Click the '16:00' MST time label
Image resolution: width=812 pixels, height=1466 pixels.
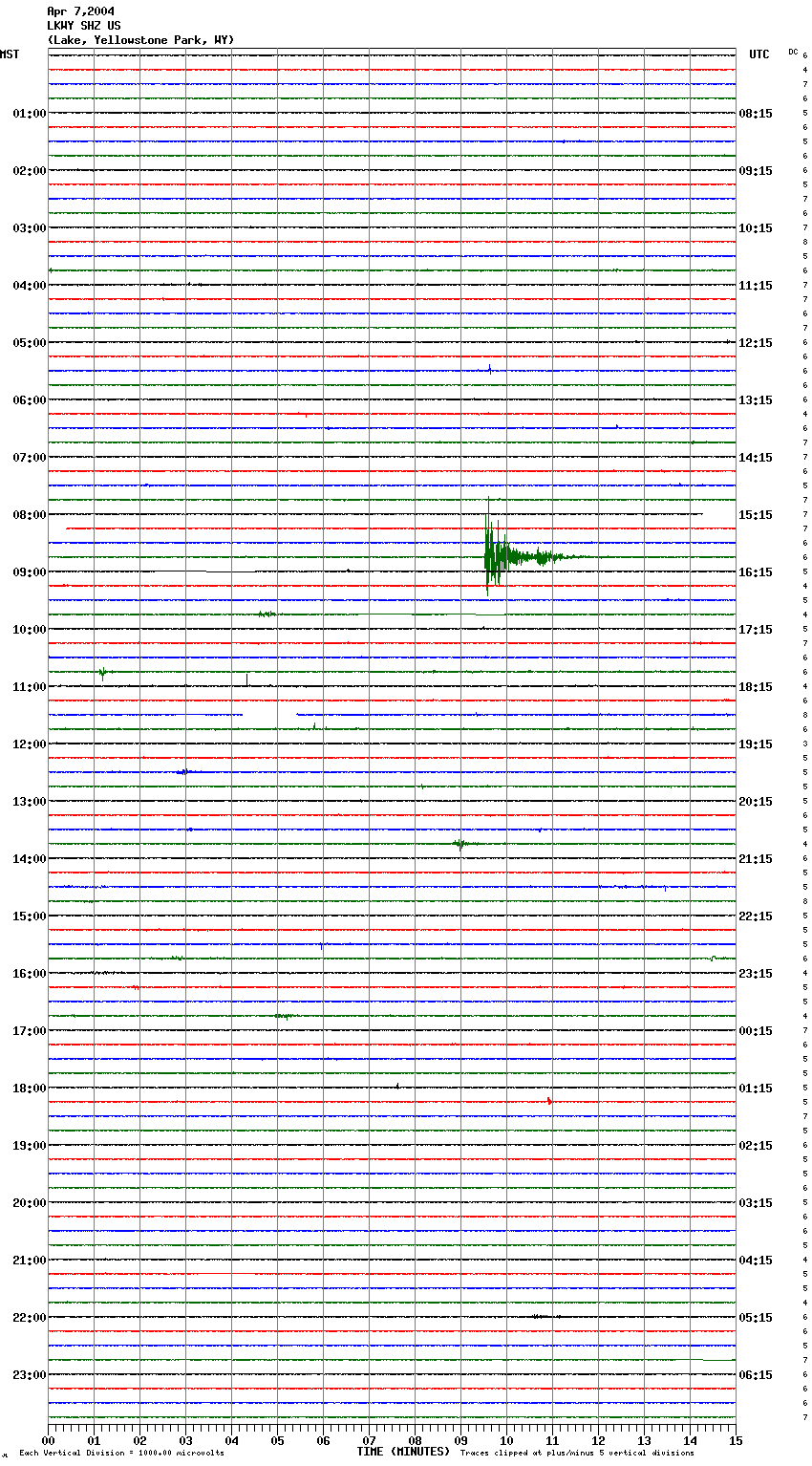[x=30, y=974]
